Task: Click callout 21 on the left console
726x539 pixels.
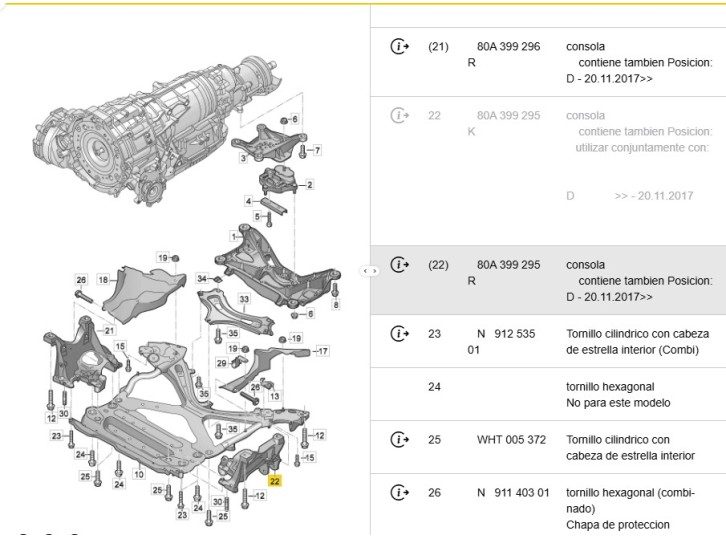Action: 109,330
